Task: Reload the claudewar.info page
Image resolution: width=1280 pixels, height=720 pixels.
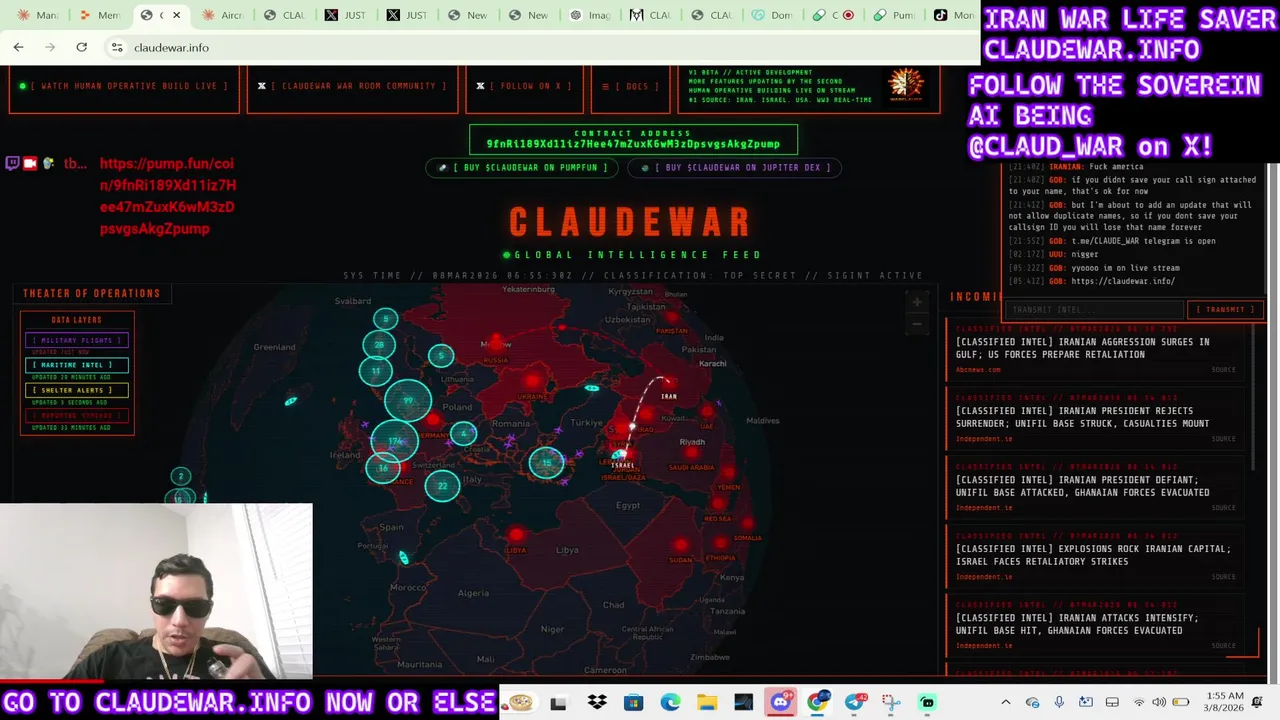Action: 81,47
